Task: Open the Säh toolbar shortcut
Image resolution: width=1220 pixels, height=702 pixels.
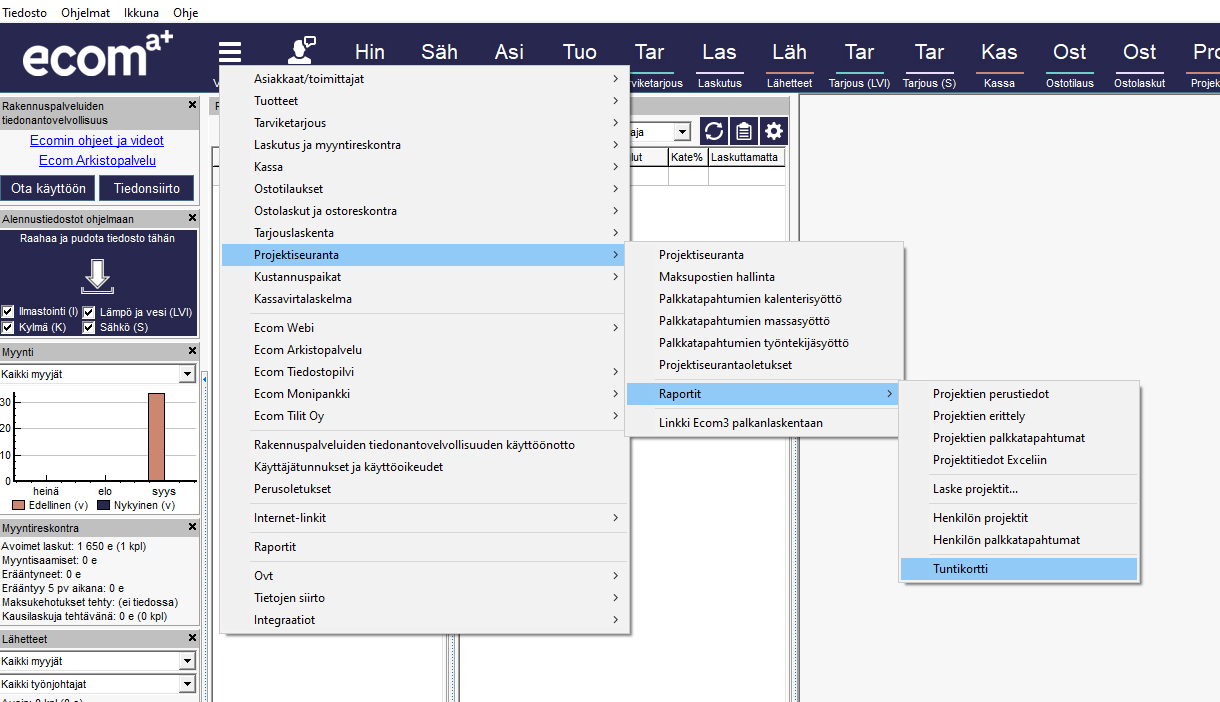Action: pos(440,52)
